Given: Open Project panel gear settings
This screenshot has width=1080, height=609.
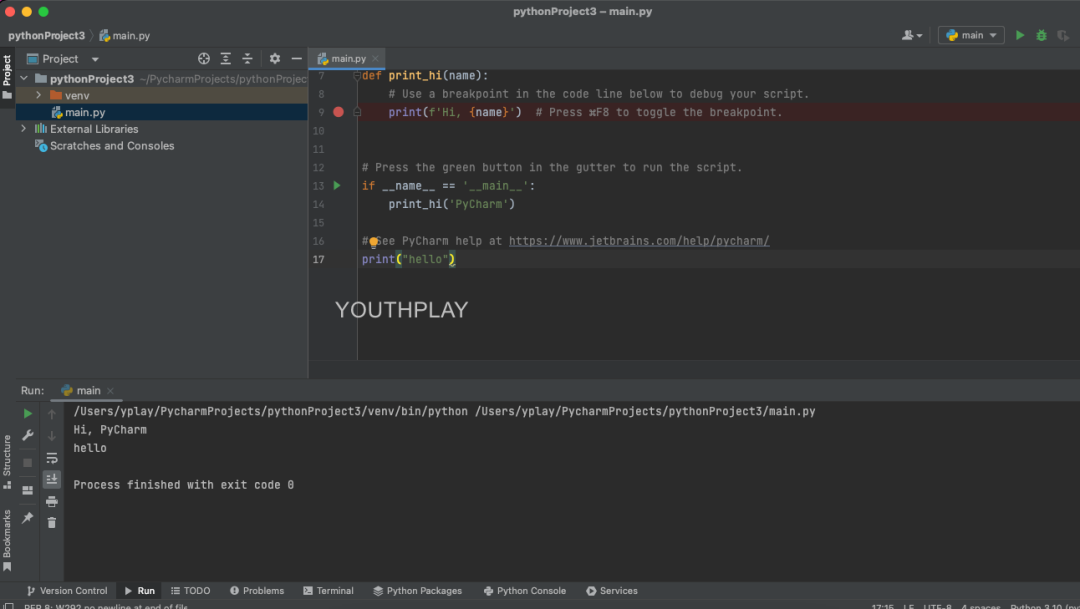Looking at the screenshot, I should pos(275,59).
